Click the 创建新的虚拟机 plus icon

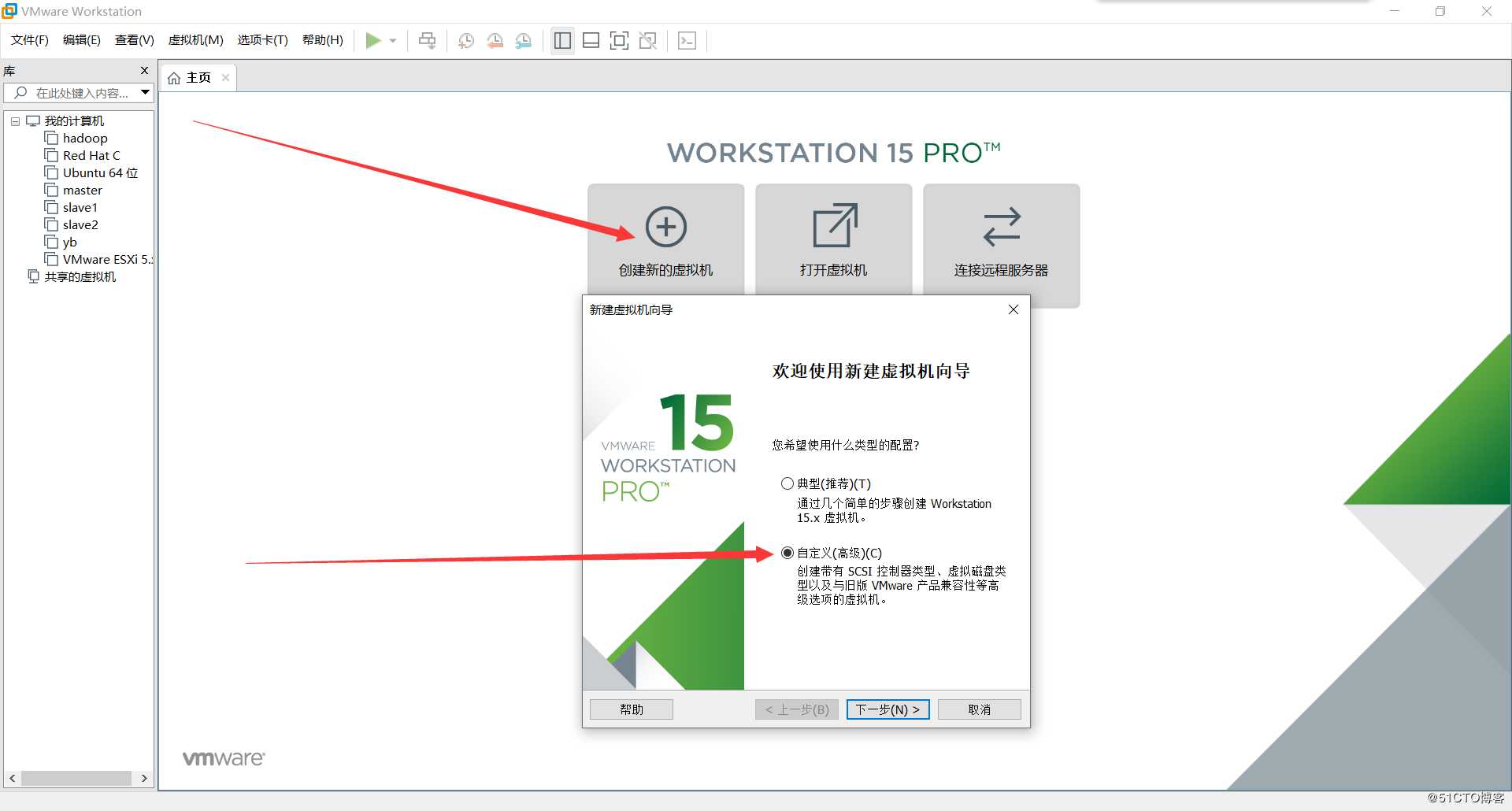pos(666,227)
